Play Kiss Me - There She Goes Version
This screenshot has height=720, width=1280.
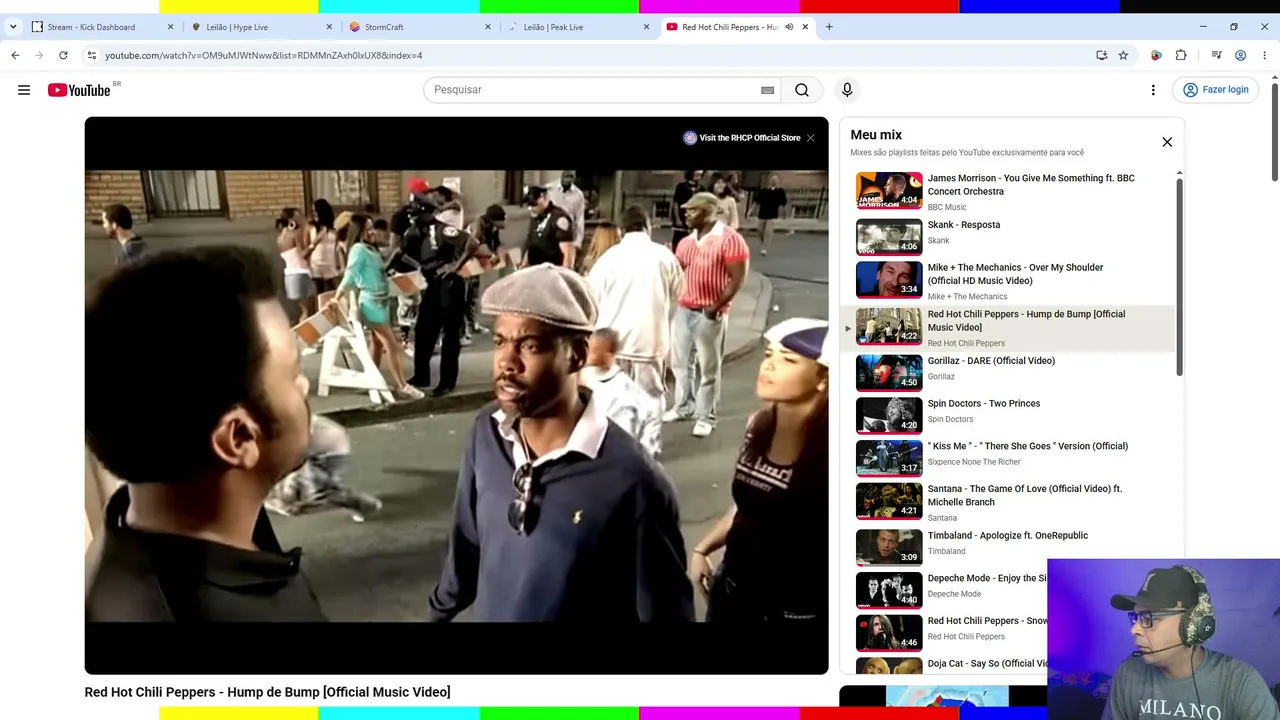pos(1028,446)
